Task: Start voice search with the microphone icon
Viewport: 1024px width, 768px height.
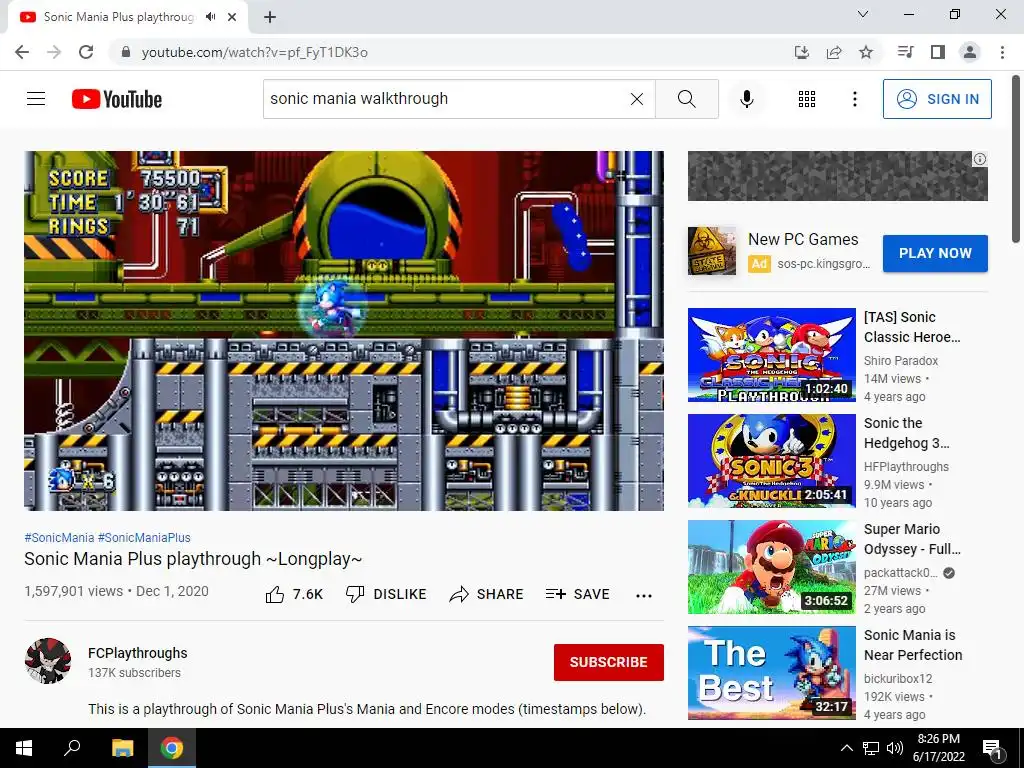Action: click(x=746, y=99)
